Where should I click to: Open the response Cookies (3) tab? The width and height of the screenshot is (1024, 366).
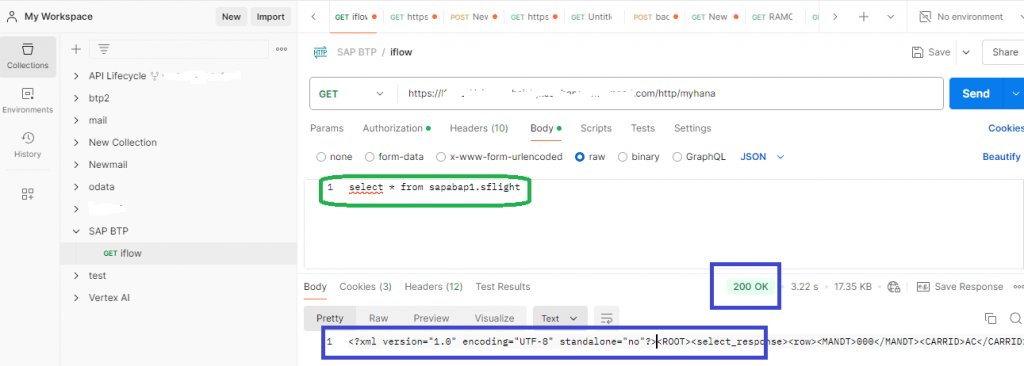(x=365, y=286)
